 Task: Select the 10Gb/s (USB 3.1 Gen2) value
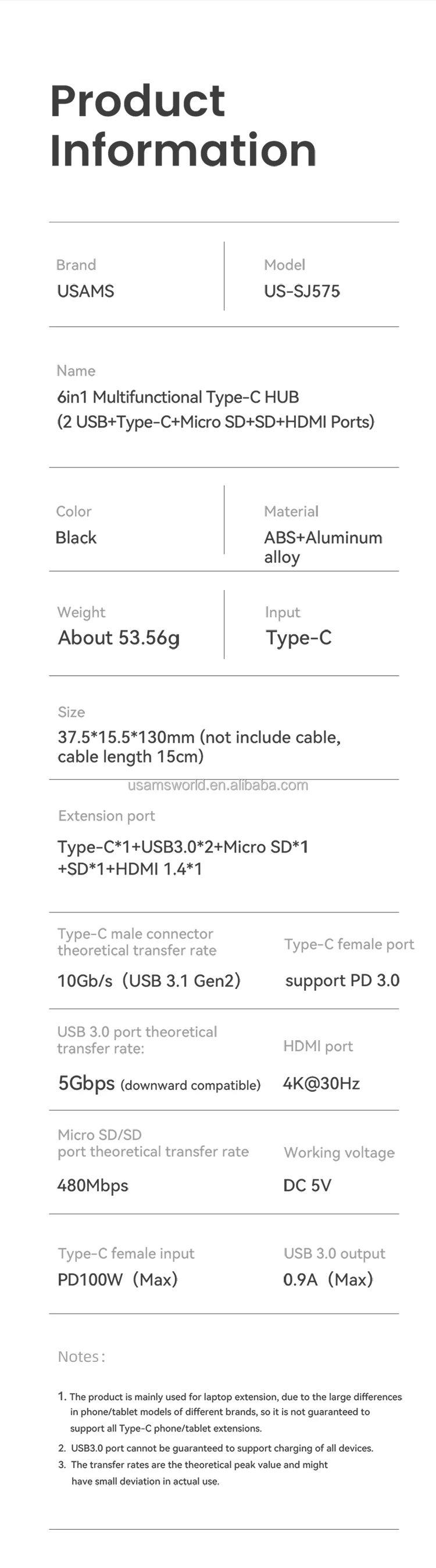pyautogui.click(x=149, y=981)
